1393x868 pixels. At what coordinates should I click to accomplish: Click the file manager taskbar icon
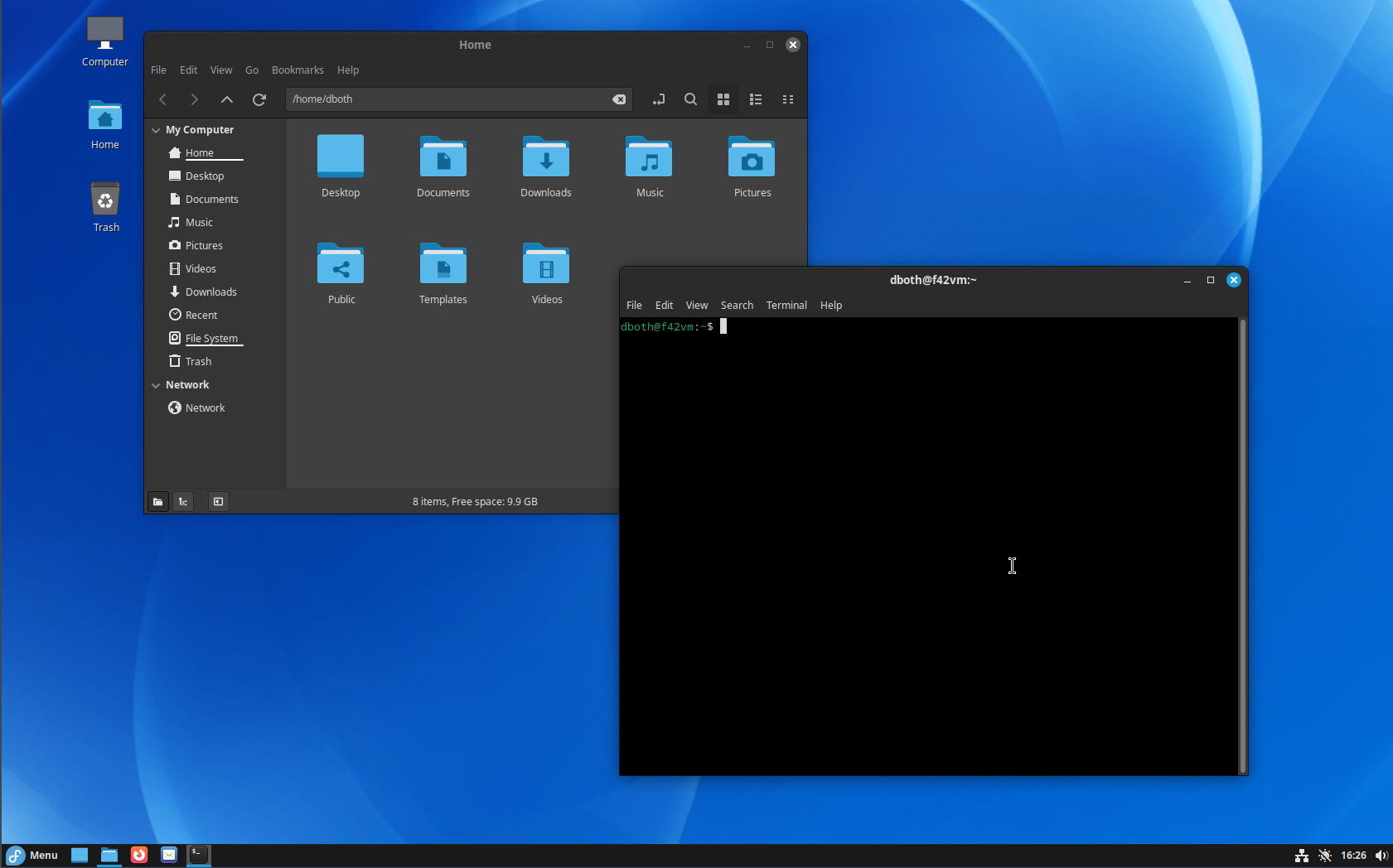(109, 856)
